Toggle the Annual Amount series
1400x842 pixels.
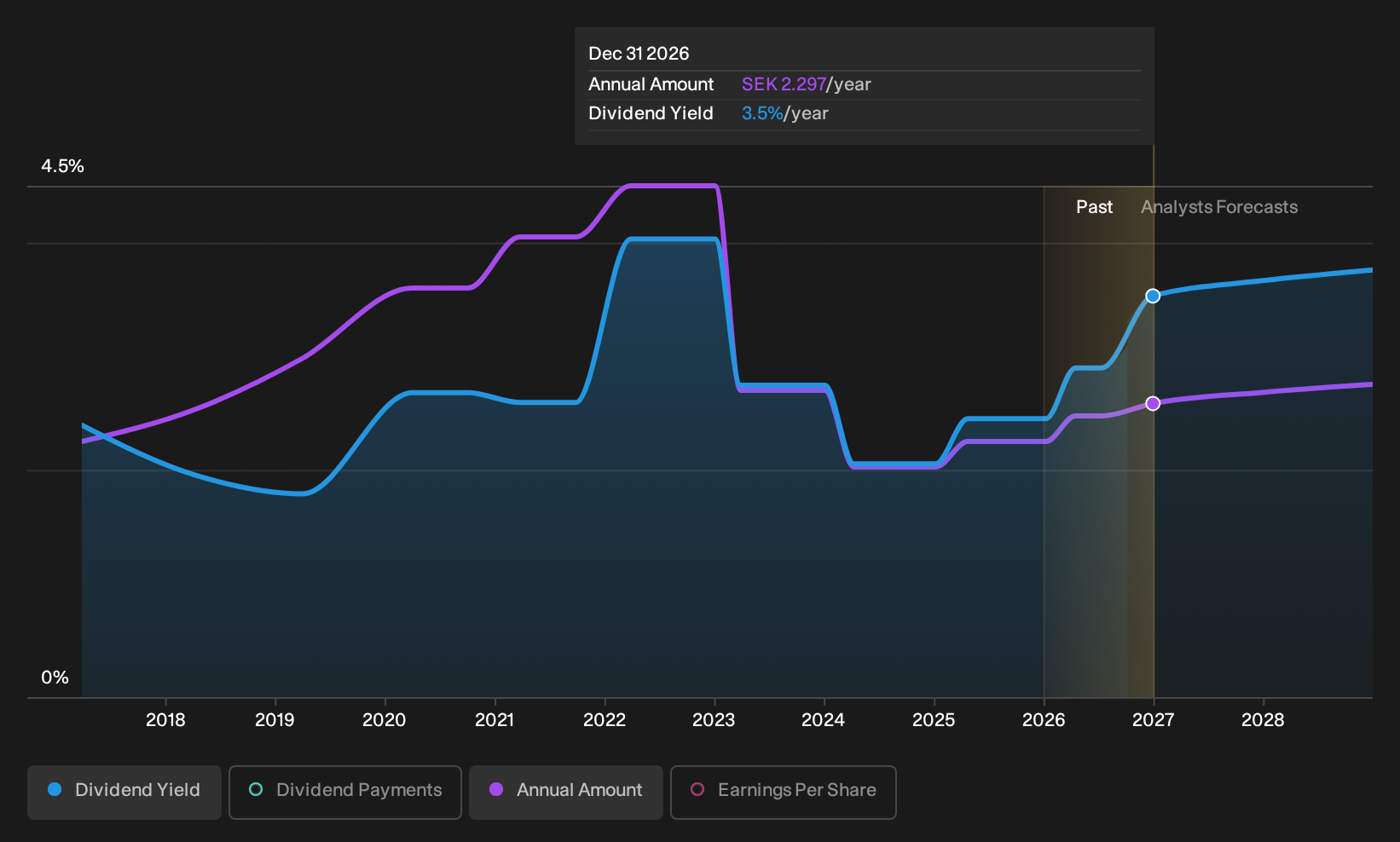click(x=566, y=793)
